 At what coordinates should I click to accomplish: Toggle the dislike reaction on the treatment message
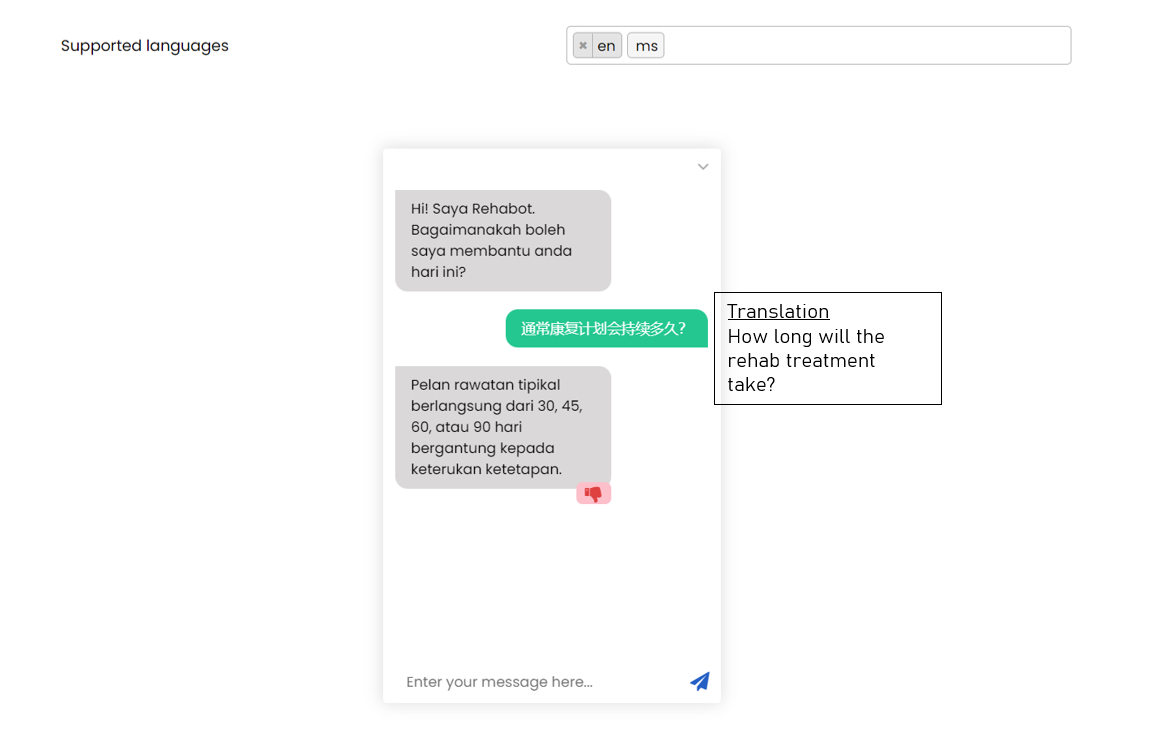593,492
